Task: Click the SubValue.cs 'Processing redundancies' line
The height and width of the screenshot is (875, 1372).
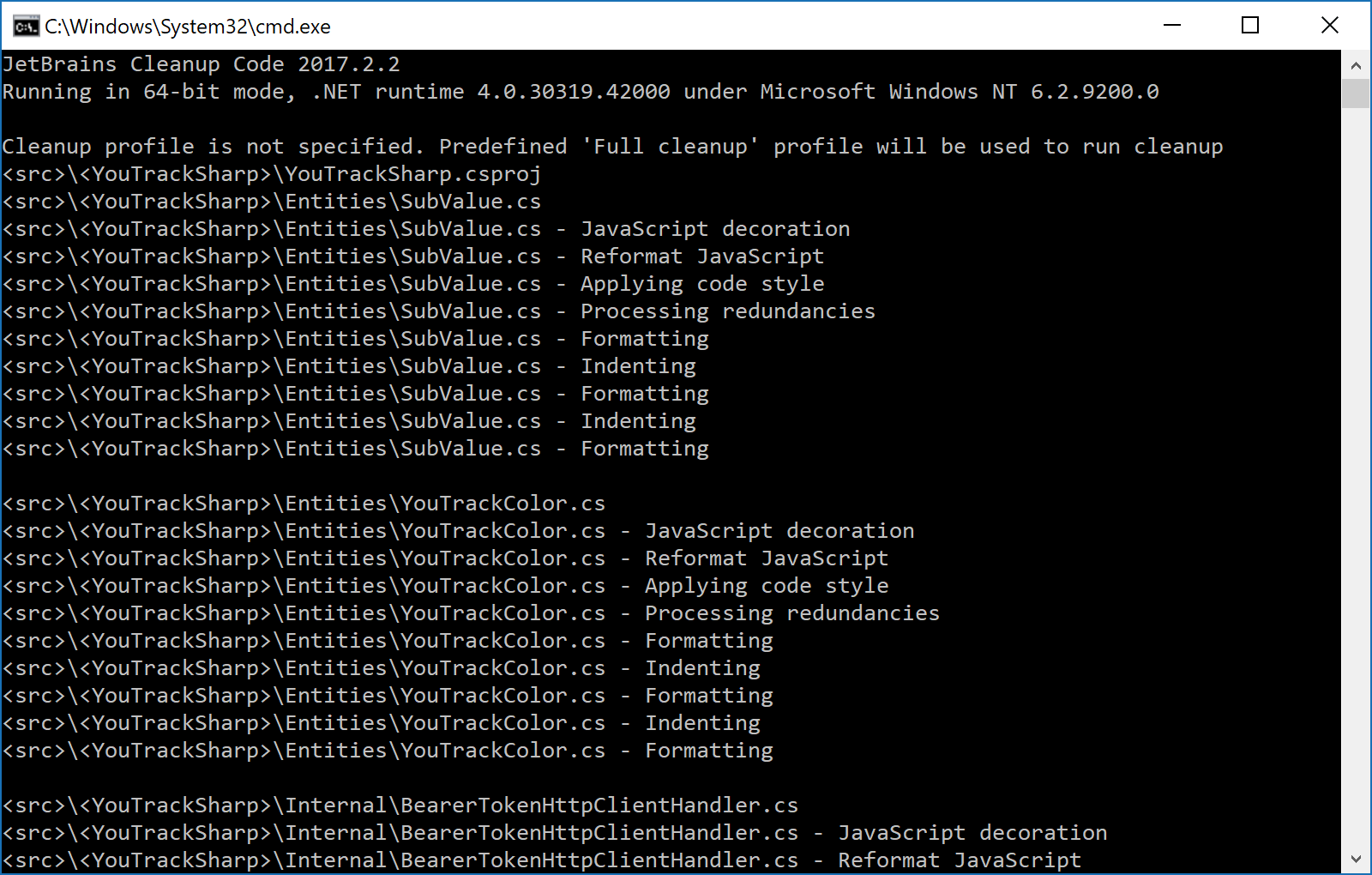Action: tap(439, 311)
